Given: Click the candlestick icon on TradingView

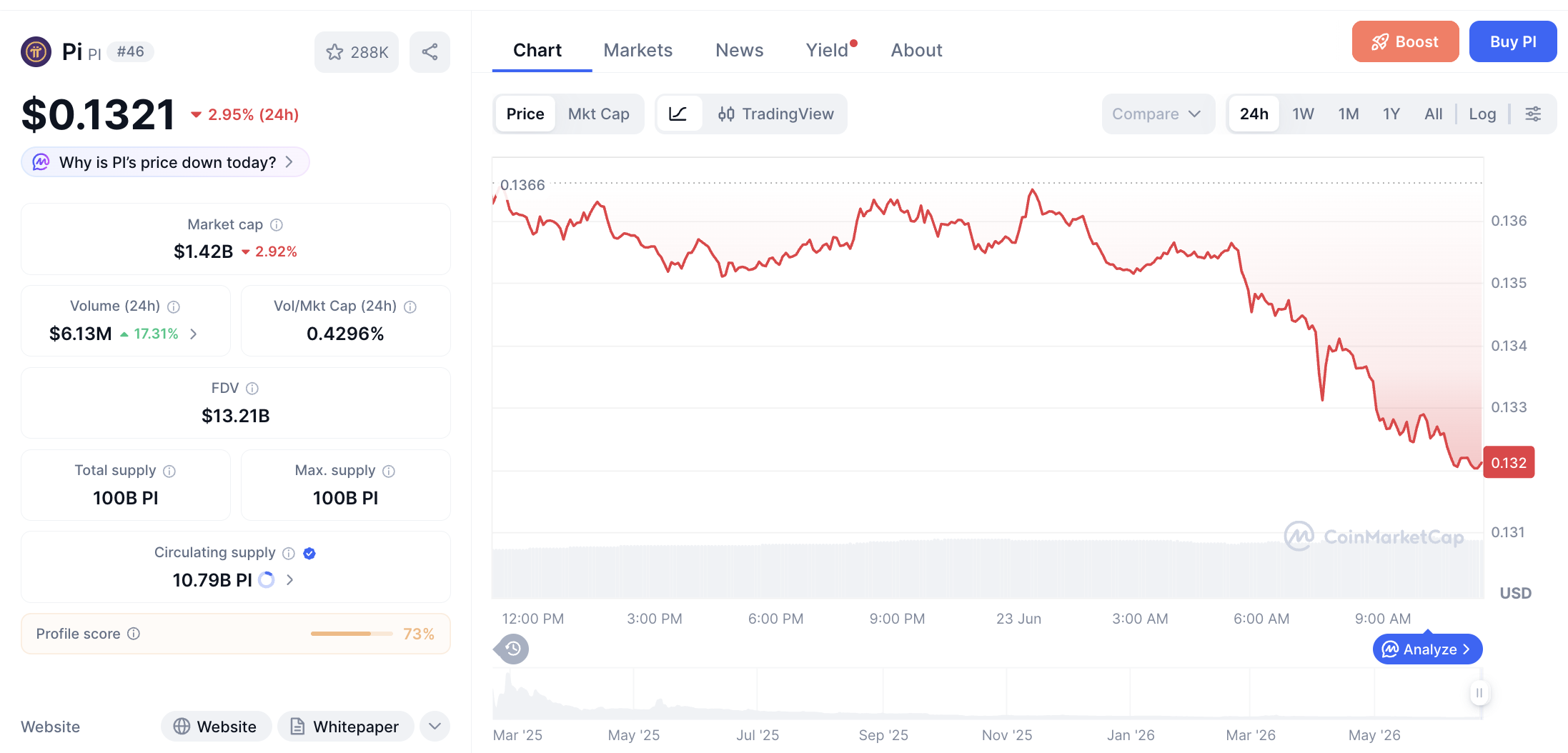Looking at the screenshot, I should tap(726, 114).
